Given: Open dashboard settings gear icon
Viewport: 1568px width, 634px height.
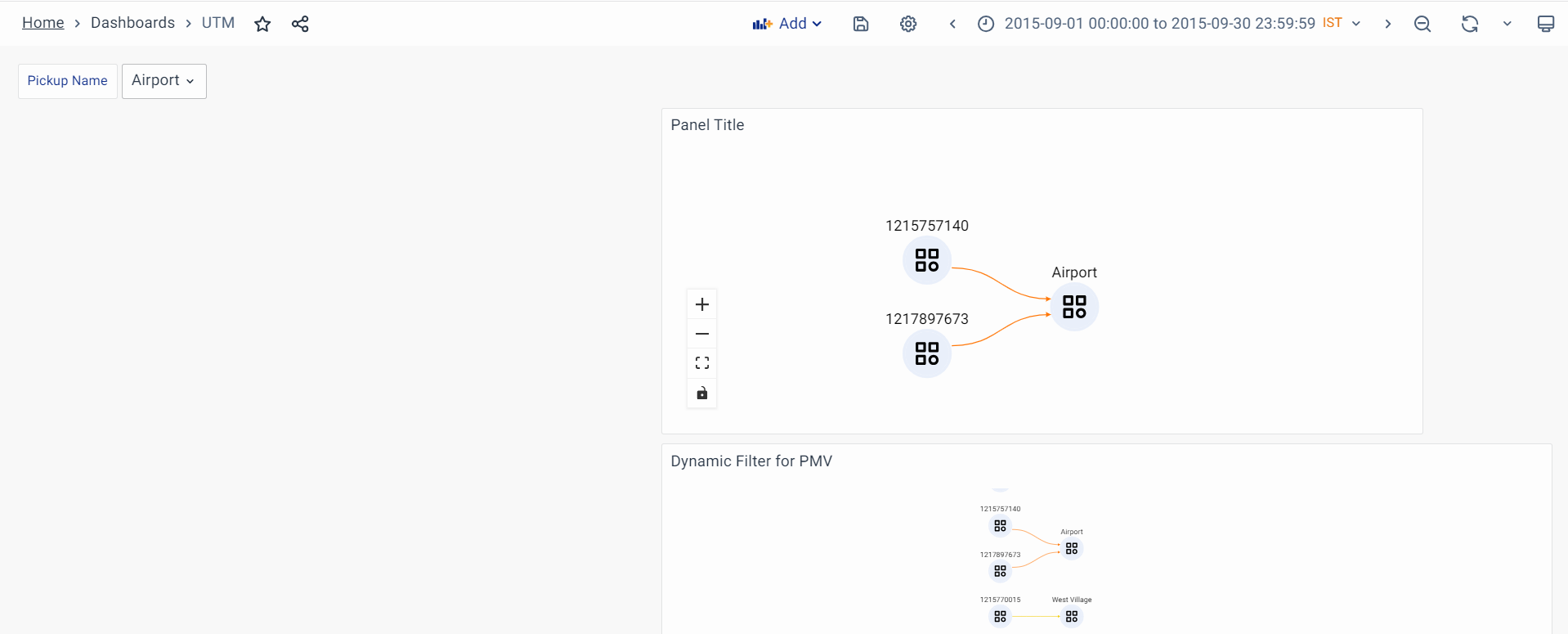Looking at the screenshot, I should (x=907, y=25).
